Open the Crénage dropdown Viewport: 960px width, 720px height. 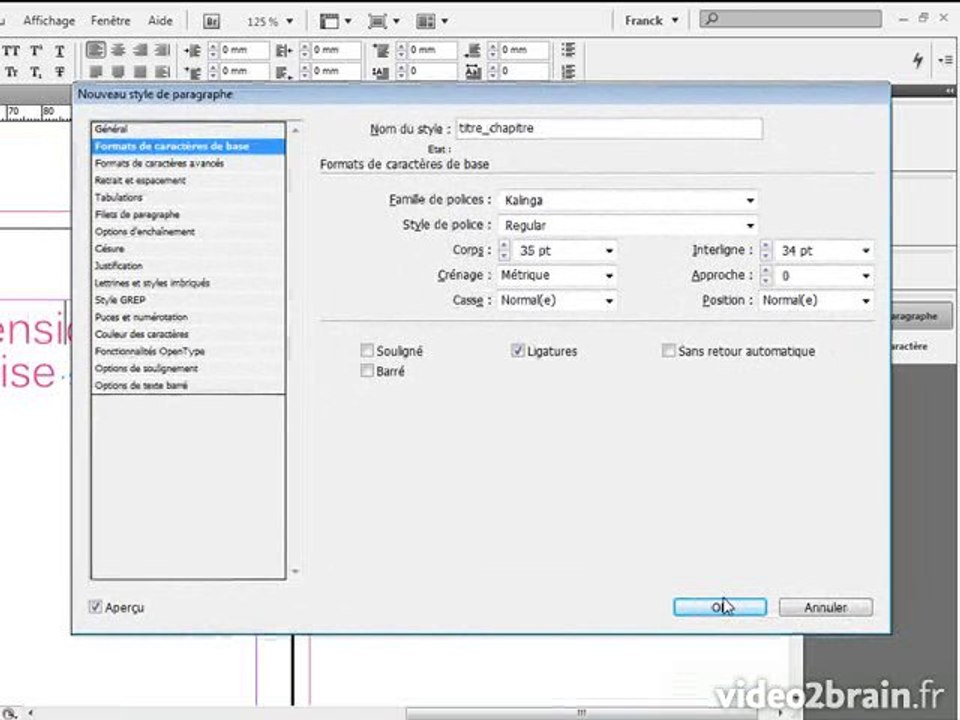click(x=557, y=276)
